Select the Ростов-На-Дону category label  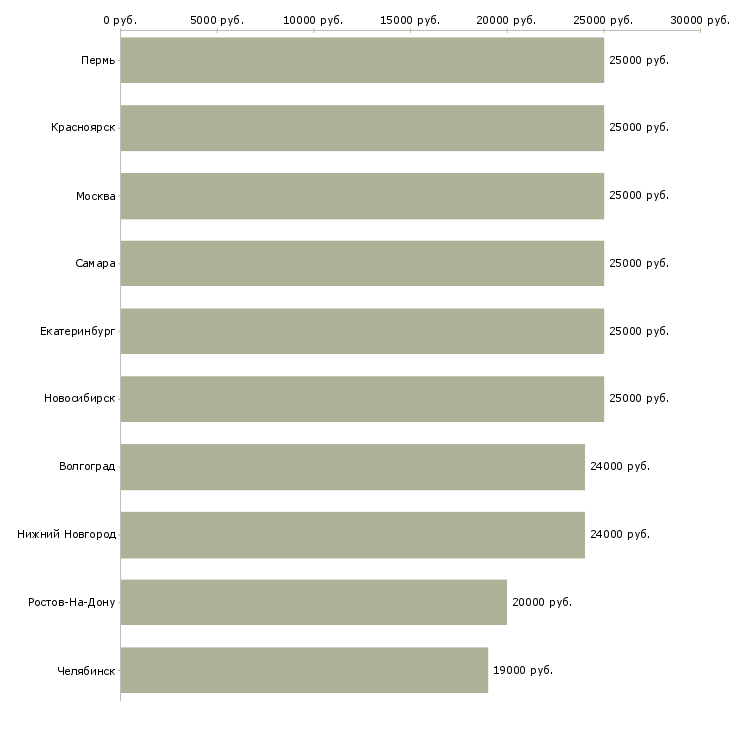click(72, 602)
